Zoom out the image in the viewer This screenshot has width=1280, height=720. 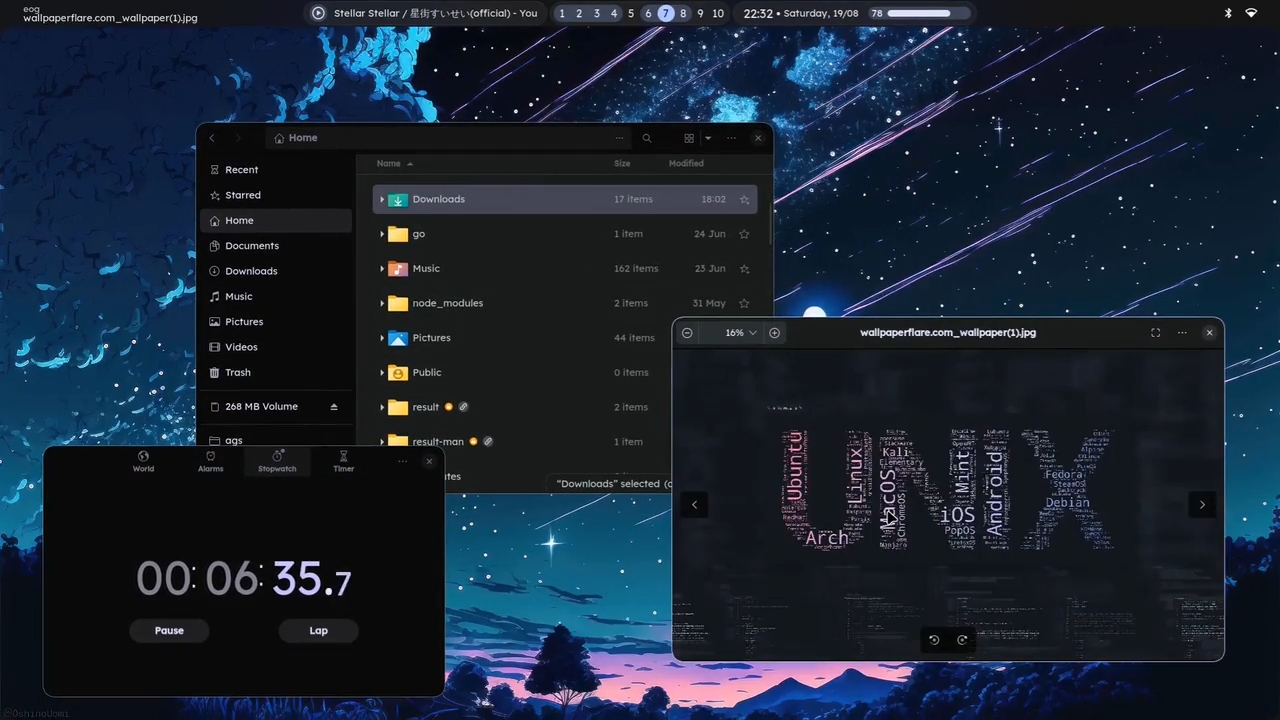[687, 333]
